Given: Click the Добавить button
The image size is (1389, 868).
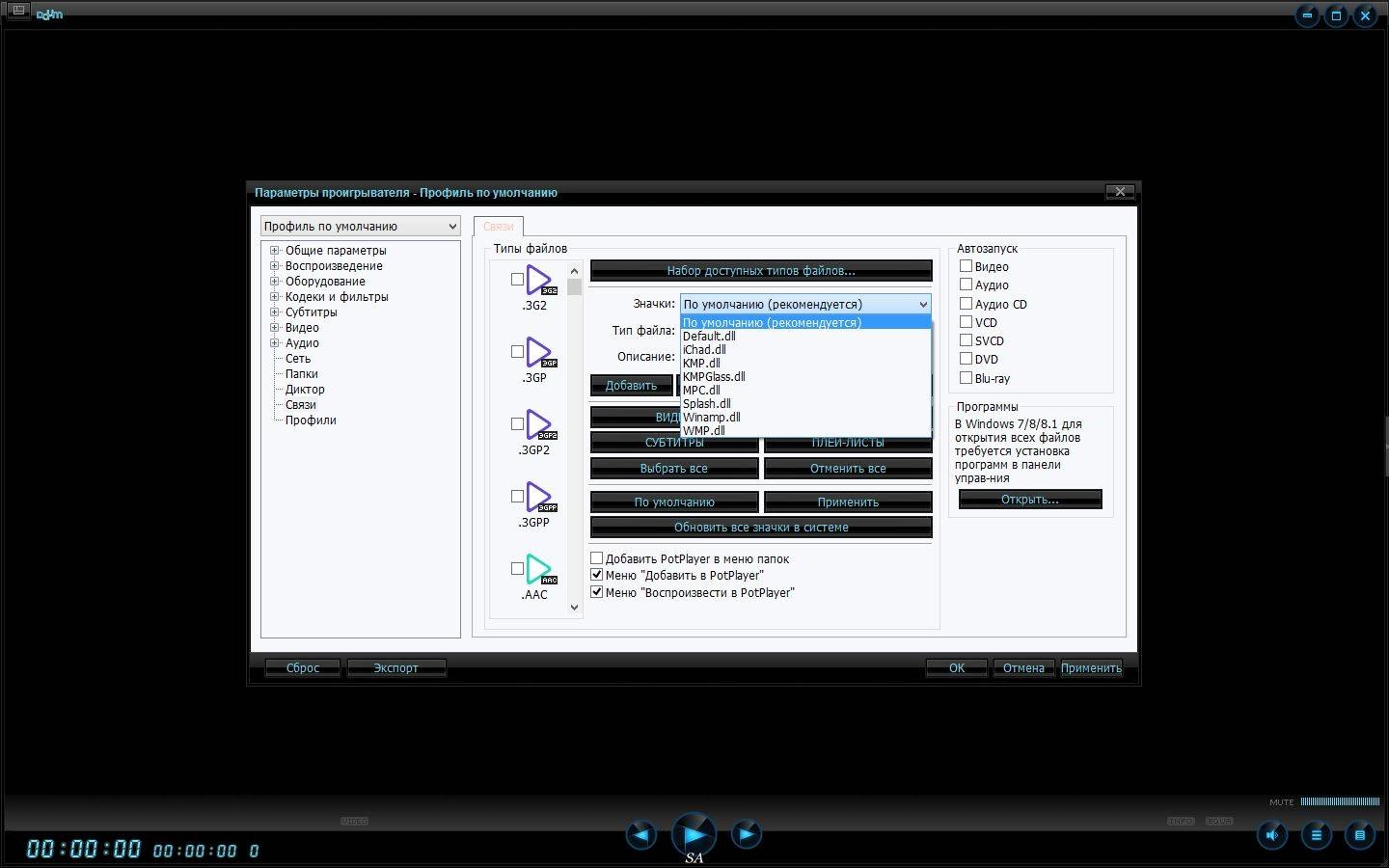Looking at the screenshot, I should click(x=631, y=385).
